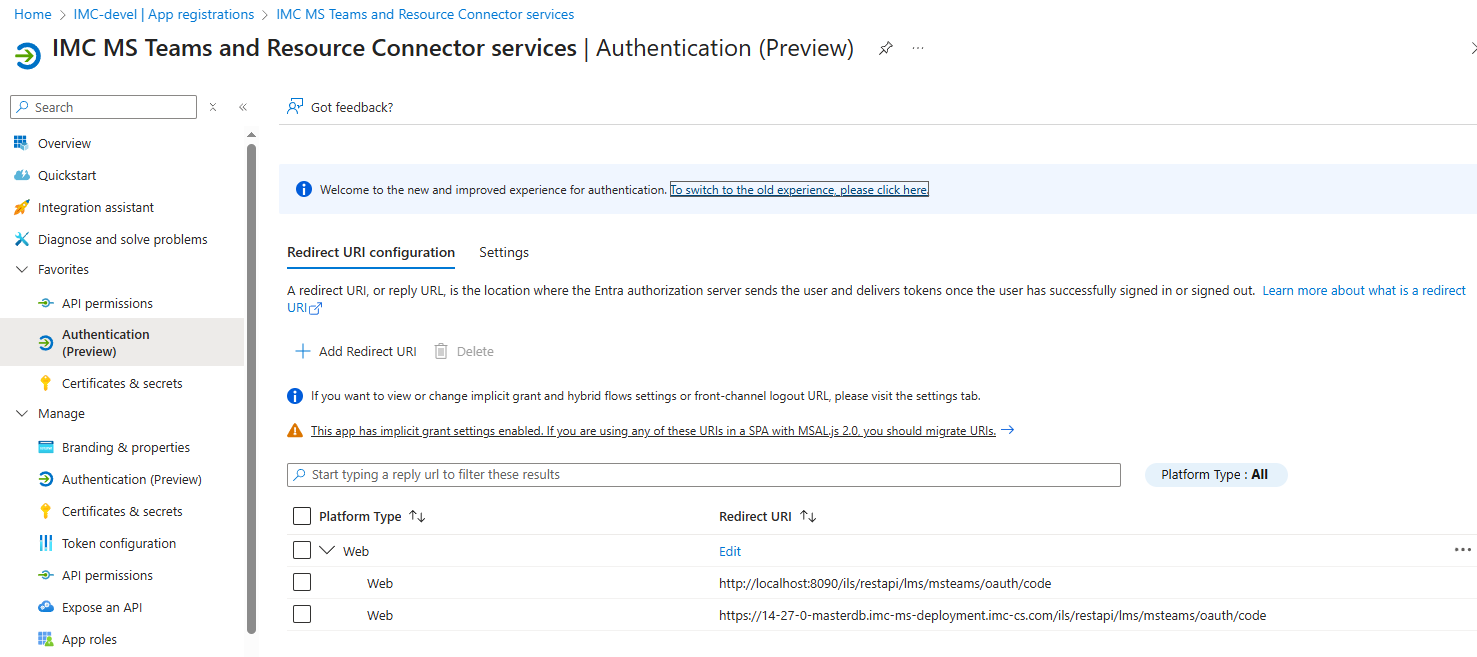This screenshot has height=657, width=1477.
Task: Pin this Authentication blade
Action: [885, 49]
